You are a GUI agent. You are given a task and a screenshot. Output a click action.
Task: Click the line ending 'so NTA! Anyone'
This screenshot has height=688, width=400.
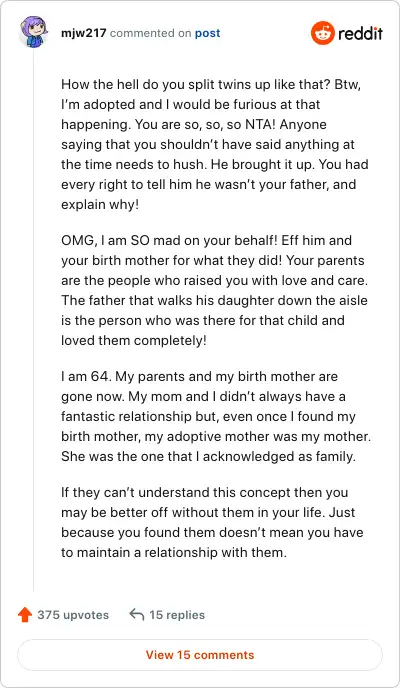(194, 124)
